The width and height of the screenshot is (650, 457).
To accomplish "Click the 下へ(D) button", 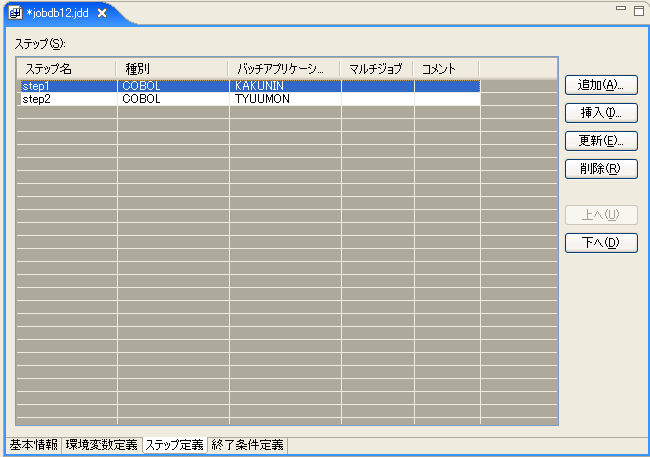I will click(x=601, y=243).
